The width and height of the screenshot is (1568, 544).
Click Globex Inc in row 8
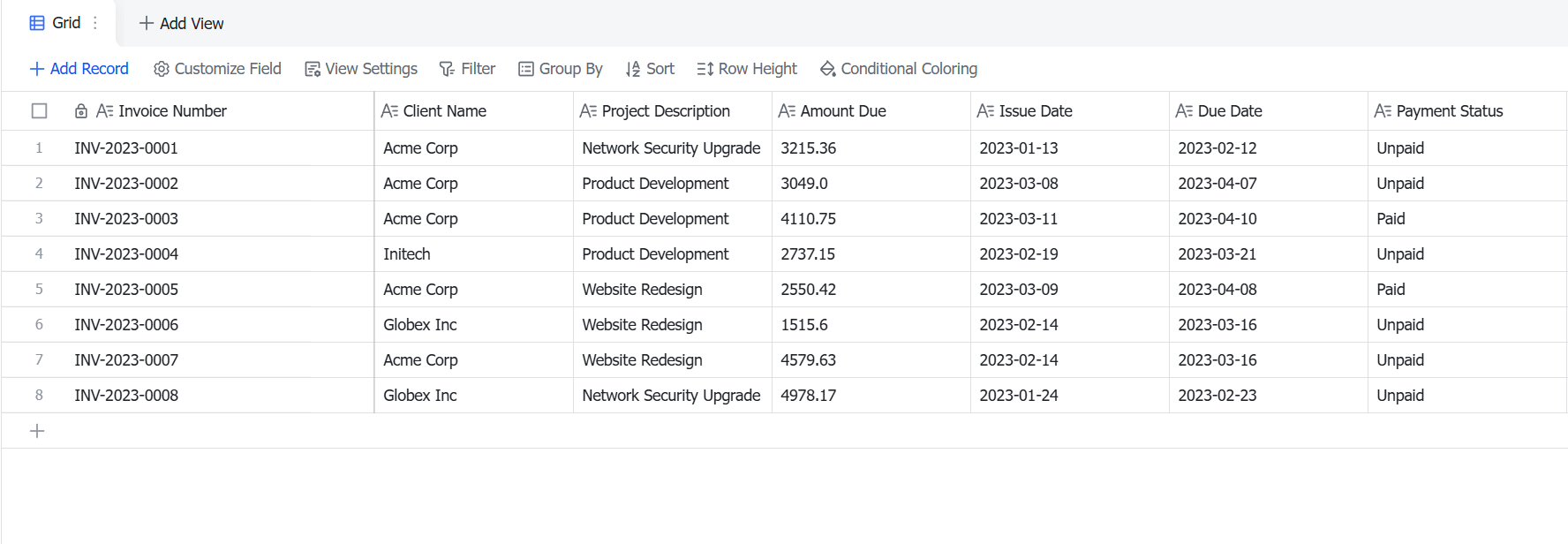pyautogui.click(x=474, y=396)
